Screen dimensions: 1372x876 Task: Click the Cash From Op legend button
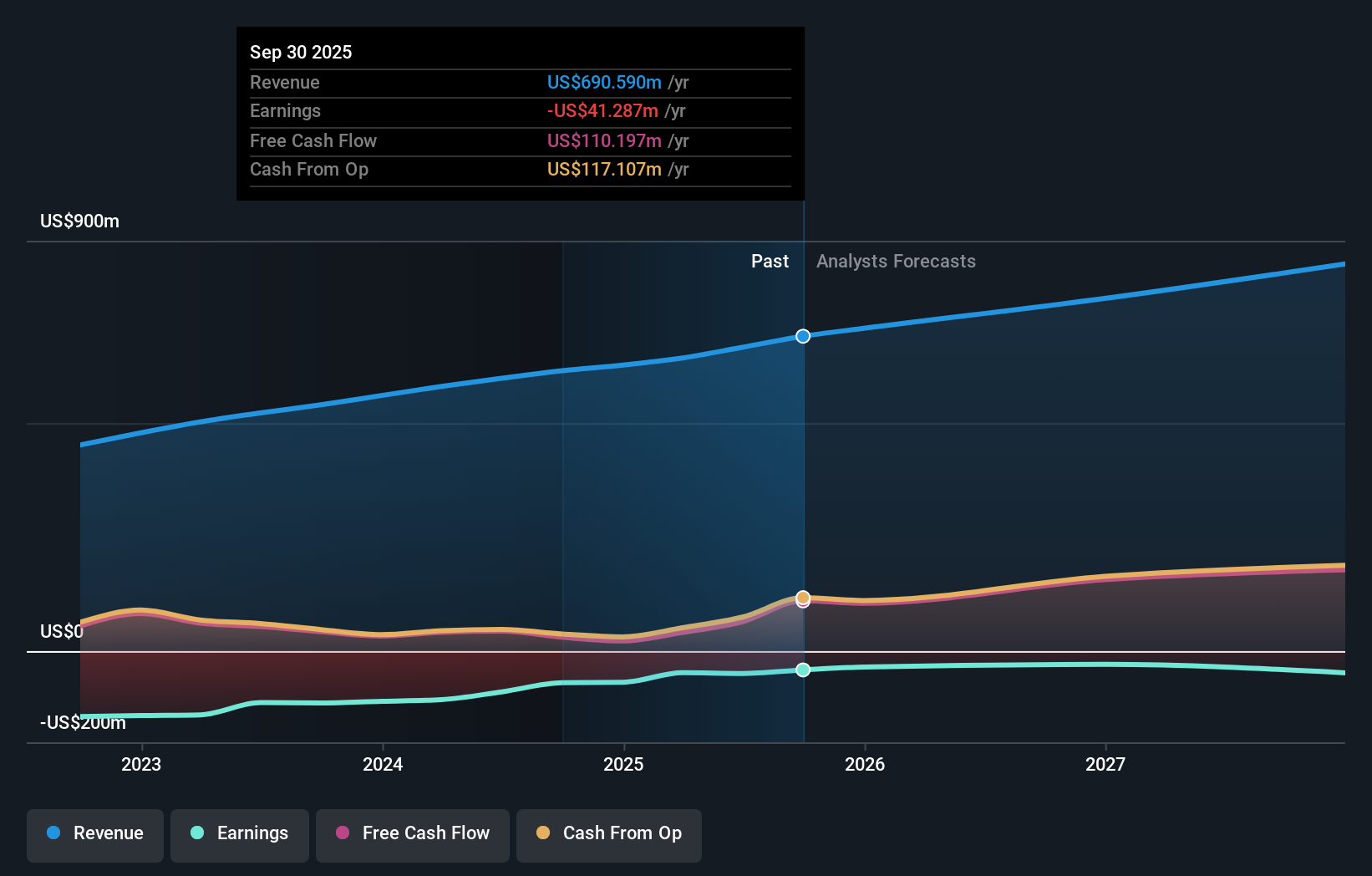tap(608, 834)
